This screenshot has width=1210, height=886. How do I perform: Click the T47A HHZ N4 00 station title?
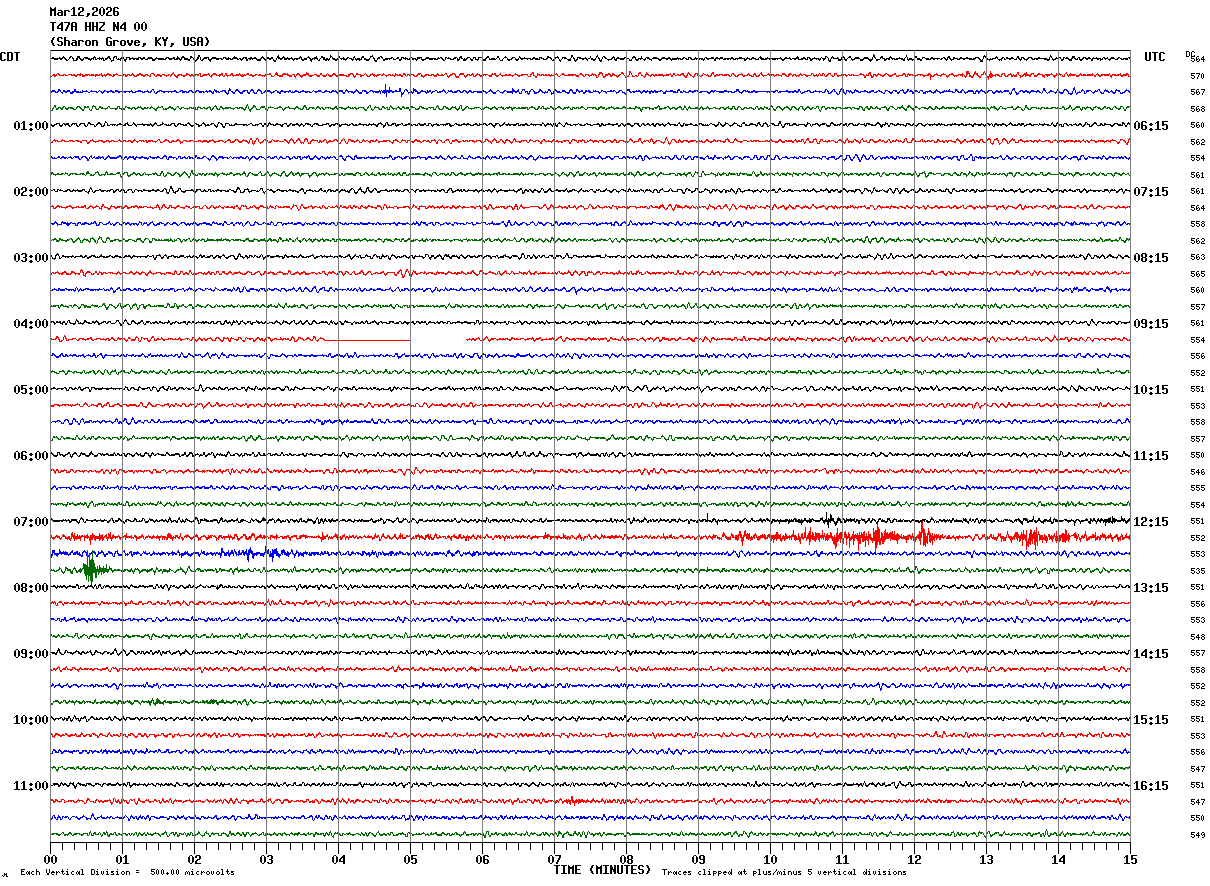(x=98, y=27)
